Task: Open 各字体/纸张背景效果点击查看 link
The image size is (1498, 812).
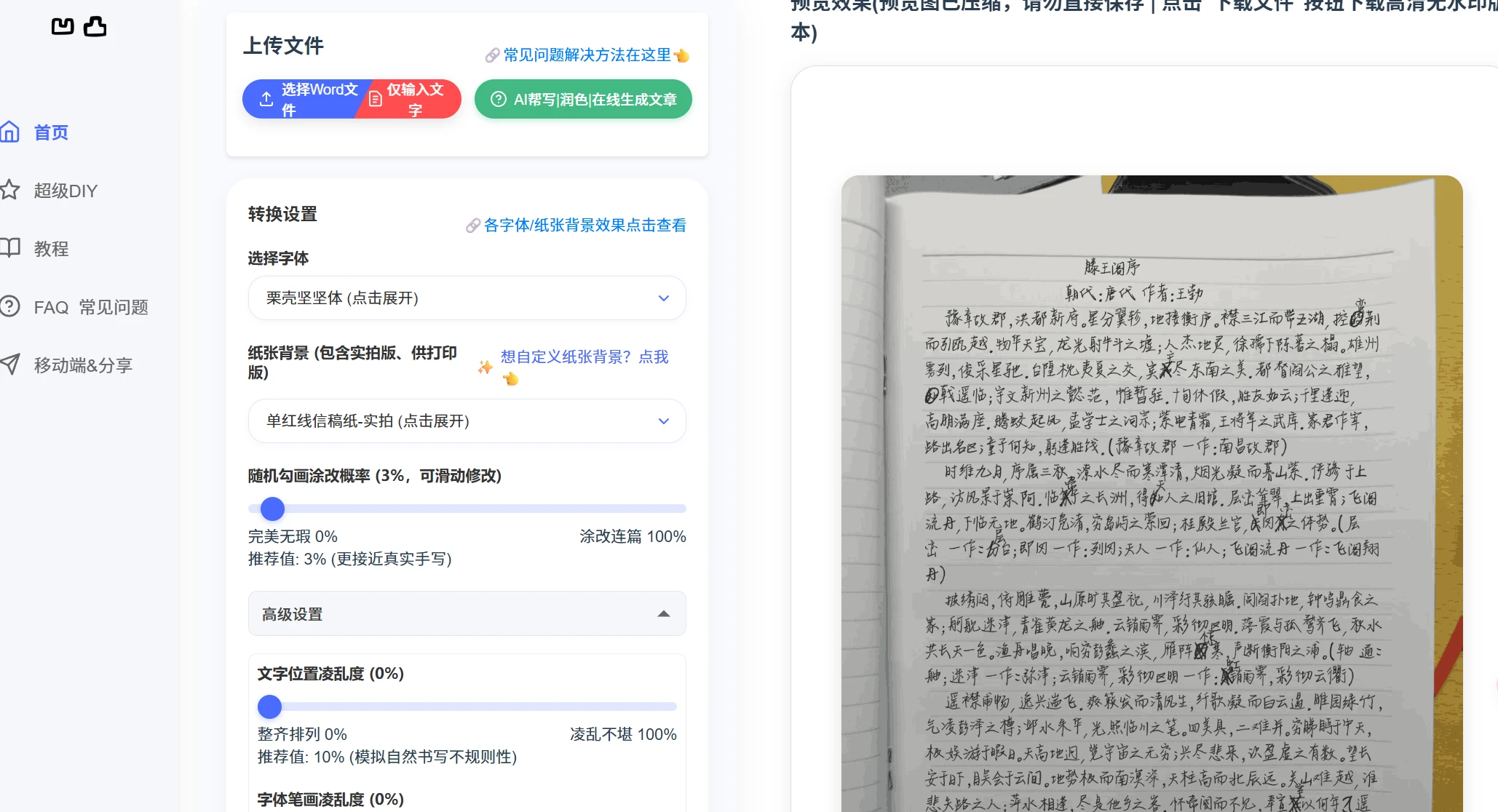Action: tap(584, 226)
